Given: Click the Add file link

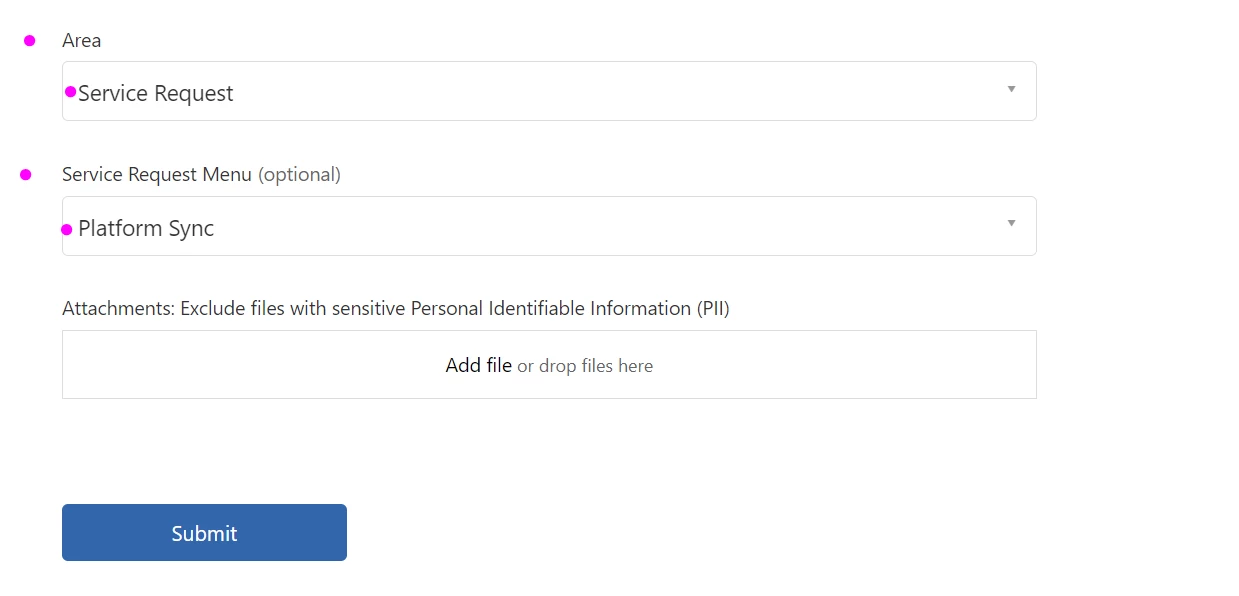Looking at the screenshot, I should pyautogui.click(x=478, y=366).
